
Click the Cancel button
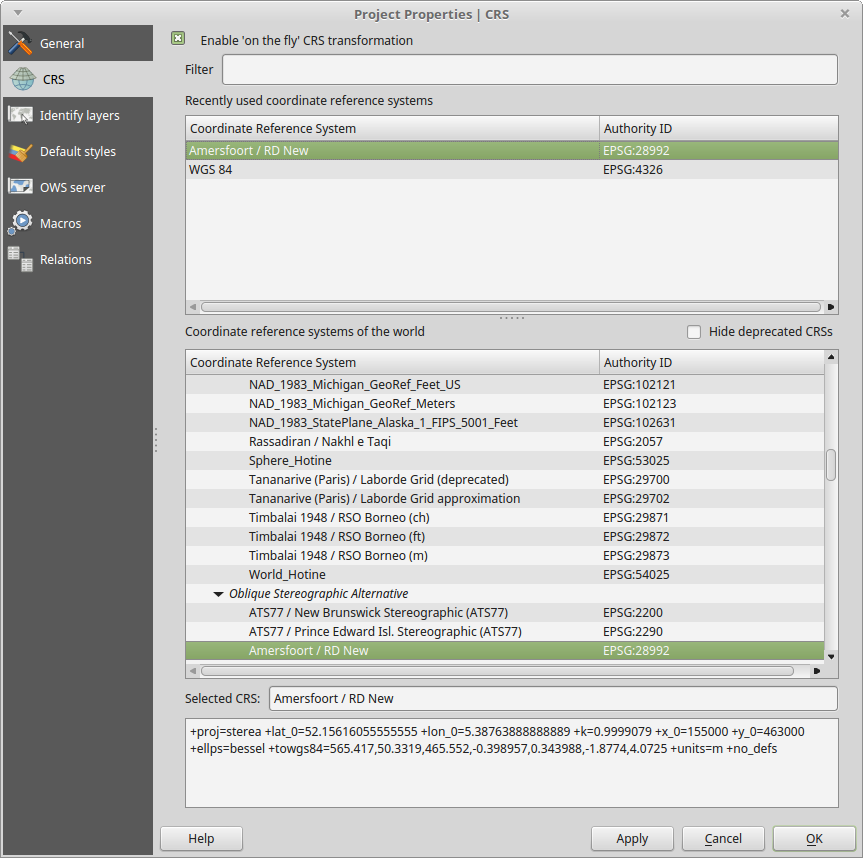tap(723, 839)
